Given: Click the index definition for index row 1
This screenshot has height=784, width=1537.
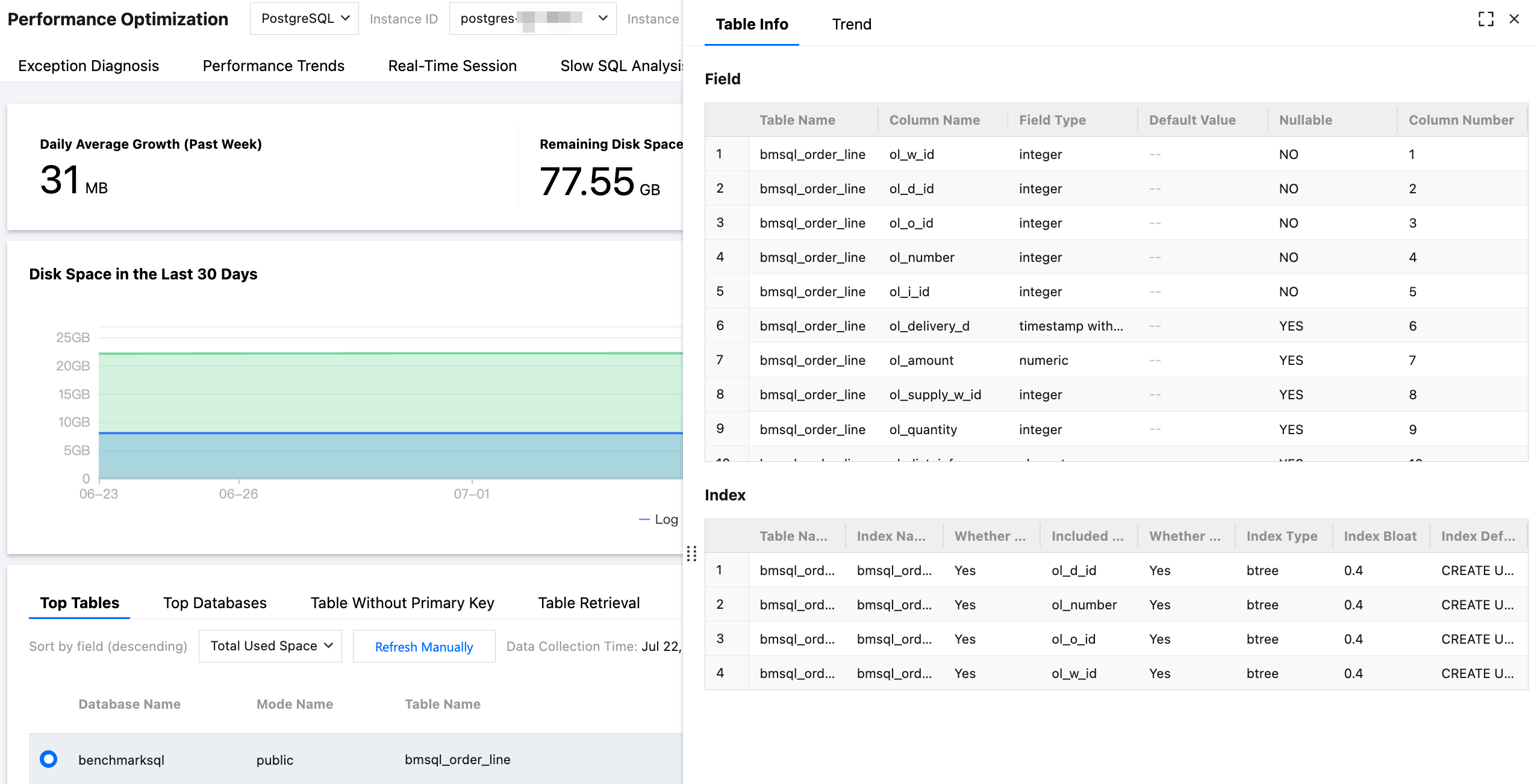Looking at the screenshot, I should (x=1477, y=570).
